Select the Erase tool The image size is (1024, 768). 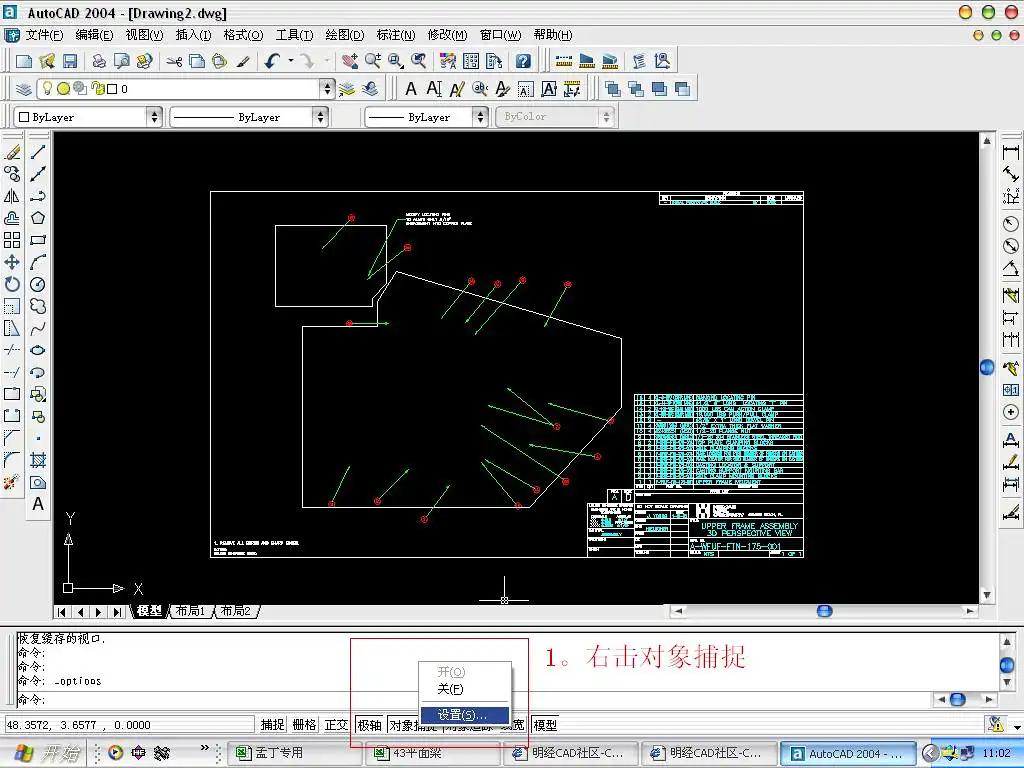point(12,152)
